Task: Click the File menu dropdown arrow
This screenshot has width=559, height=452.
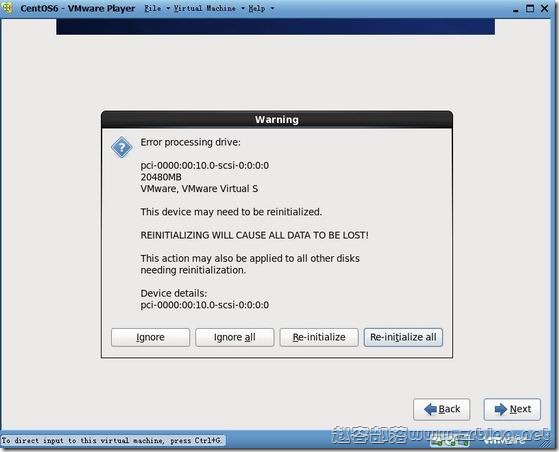Action: tap(168, 8)
